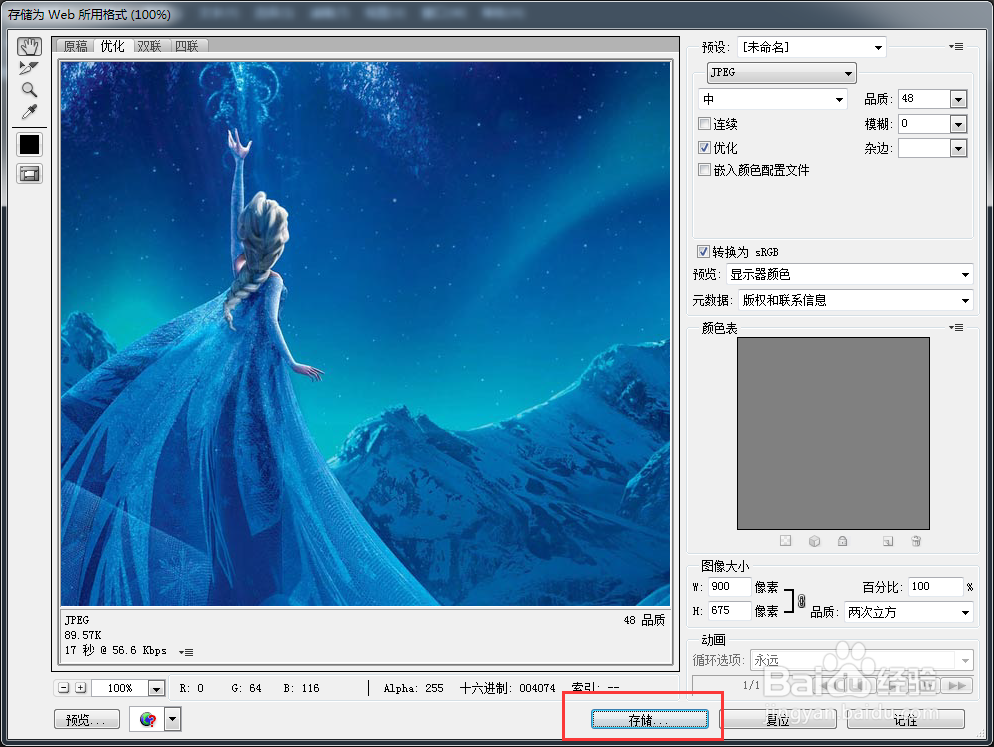Viewport: 994px width, 747px height.
Task: Switch to the 原稿 tab
Action: tap(76, 46)
